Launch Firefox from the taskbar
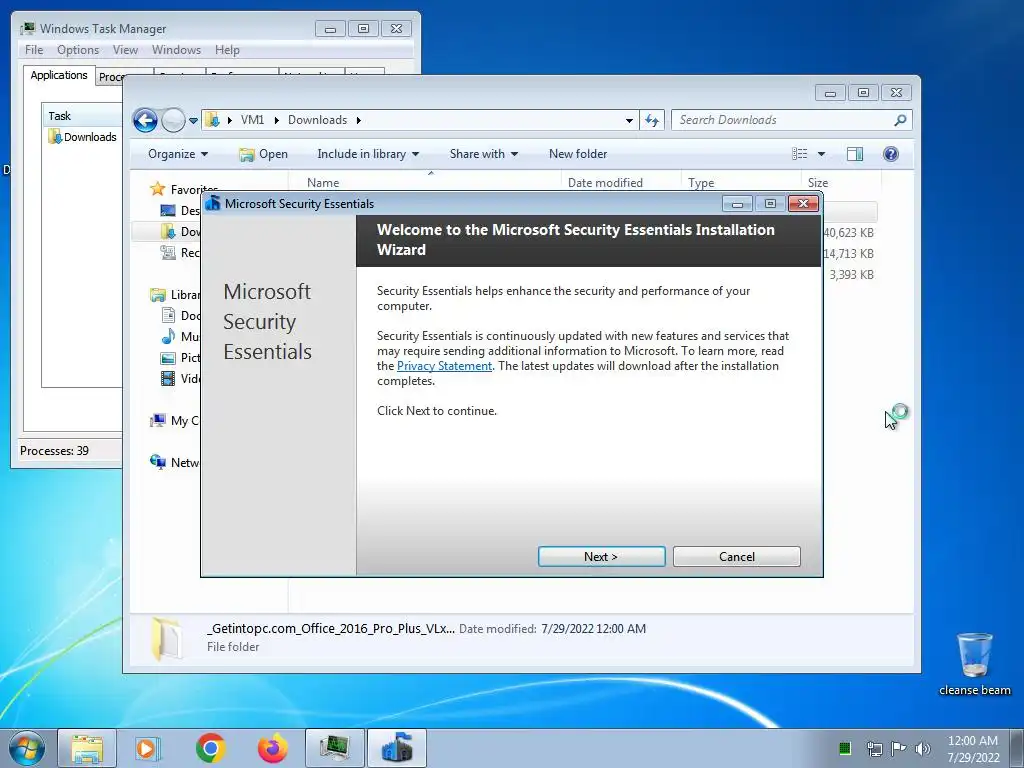 tap(272, 748)
